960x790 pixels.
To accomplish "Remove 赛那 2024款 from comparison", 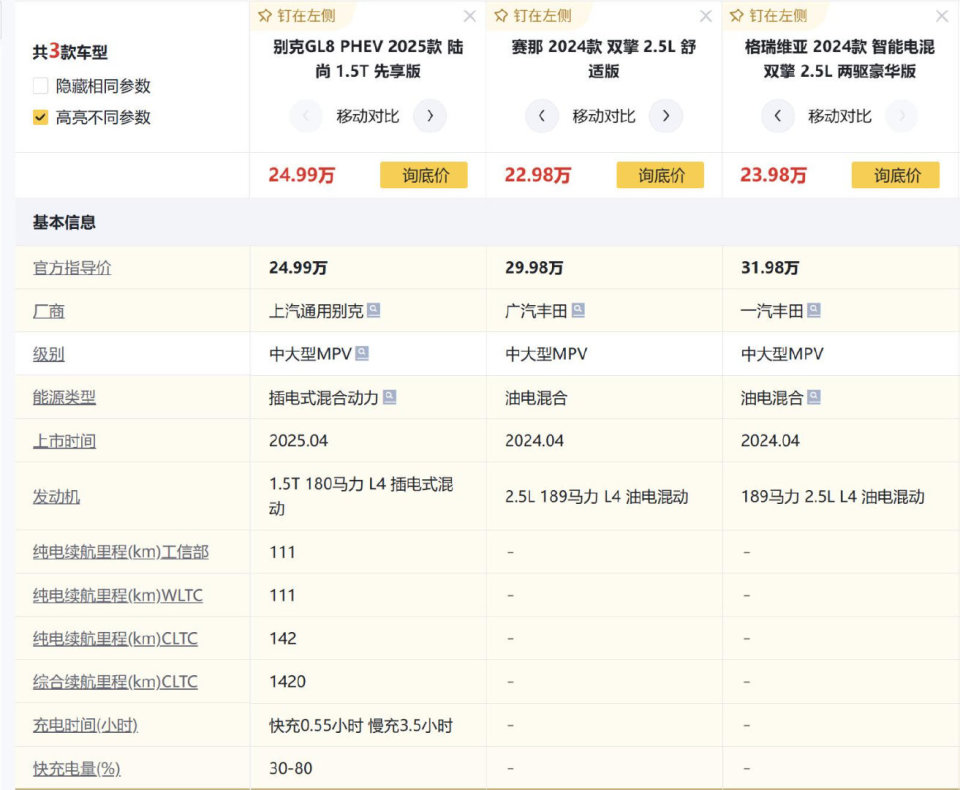I will click(x=706, y=17).
